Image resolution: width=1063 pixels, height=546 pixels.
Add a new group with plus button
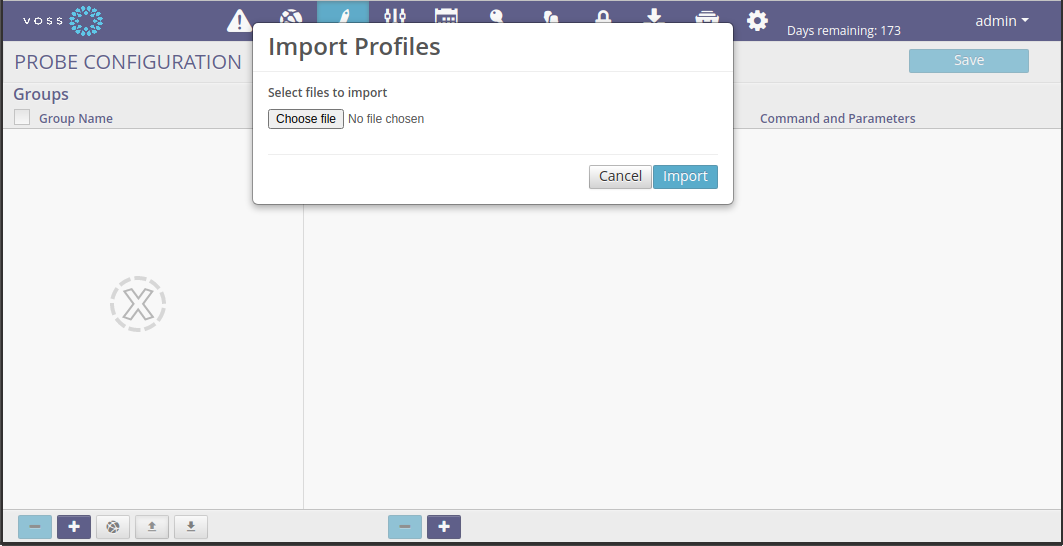(74, 527)
